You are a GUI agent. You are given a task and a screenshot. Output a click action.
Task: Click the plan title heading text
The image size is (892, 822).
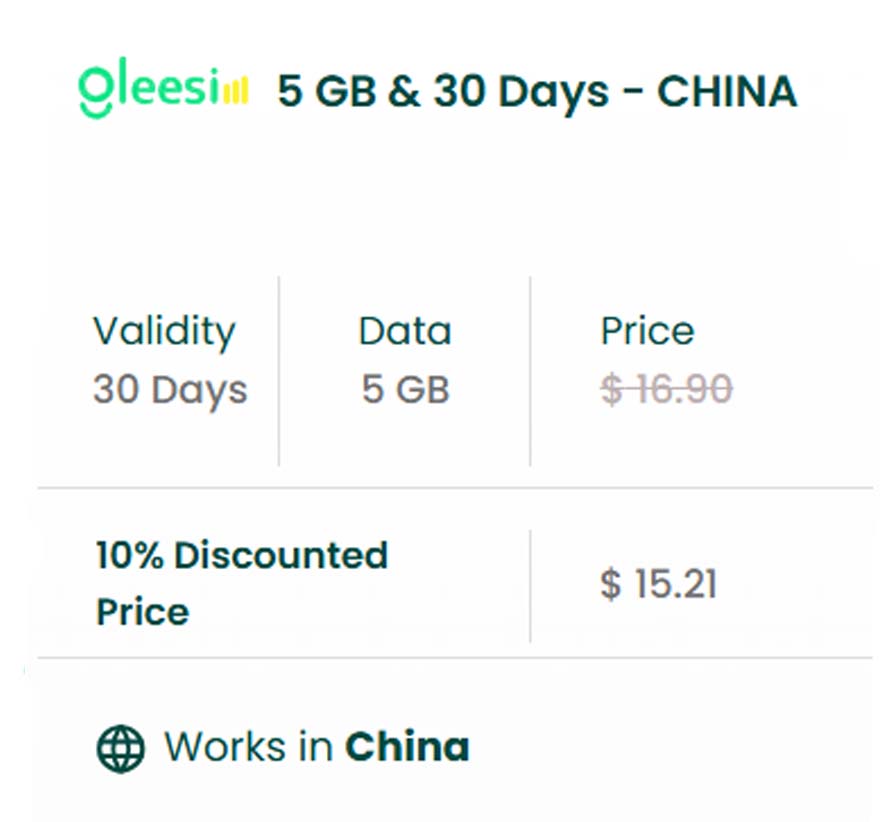(536, 92)
